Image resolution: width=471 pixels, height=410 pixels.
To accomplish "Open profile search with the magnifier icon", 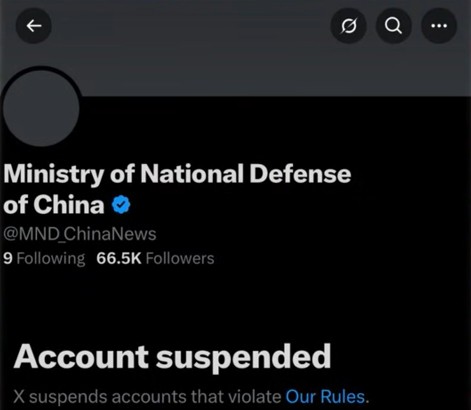I will pyautogui.click(x=394, y=26).
